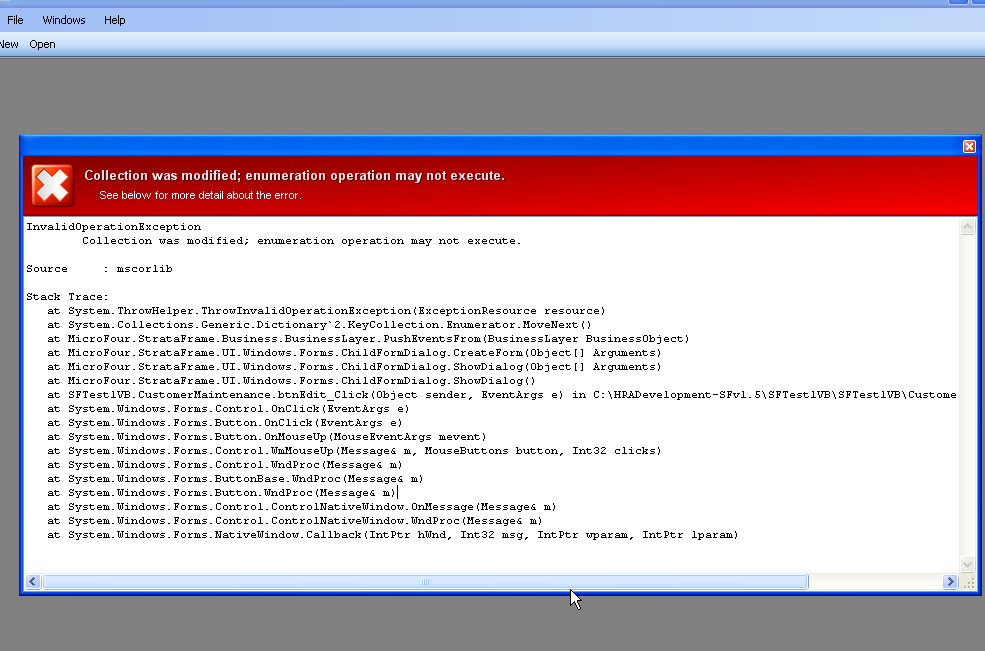Image resolution: width=985 pixels, height=651 pixels.
Task: Click the horizontal scrollbar thumb
Action: coord(425,582)
